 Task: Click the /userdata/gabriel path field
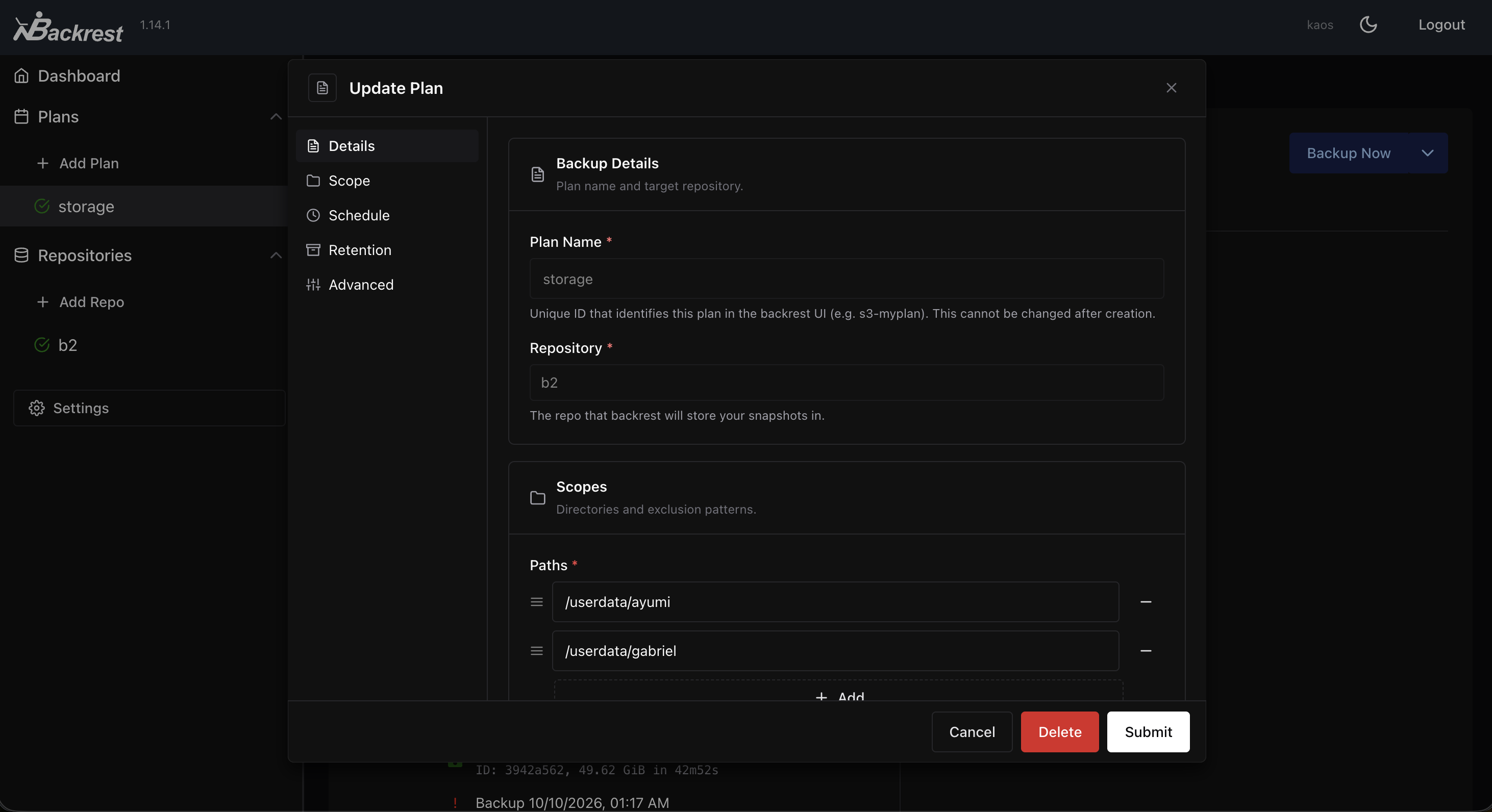[835, 651]
